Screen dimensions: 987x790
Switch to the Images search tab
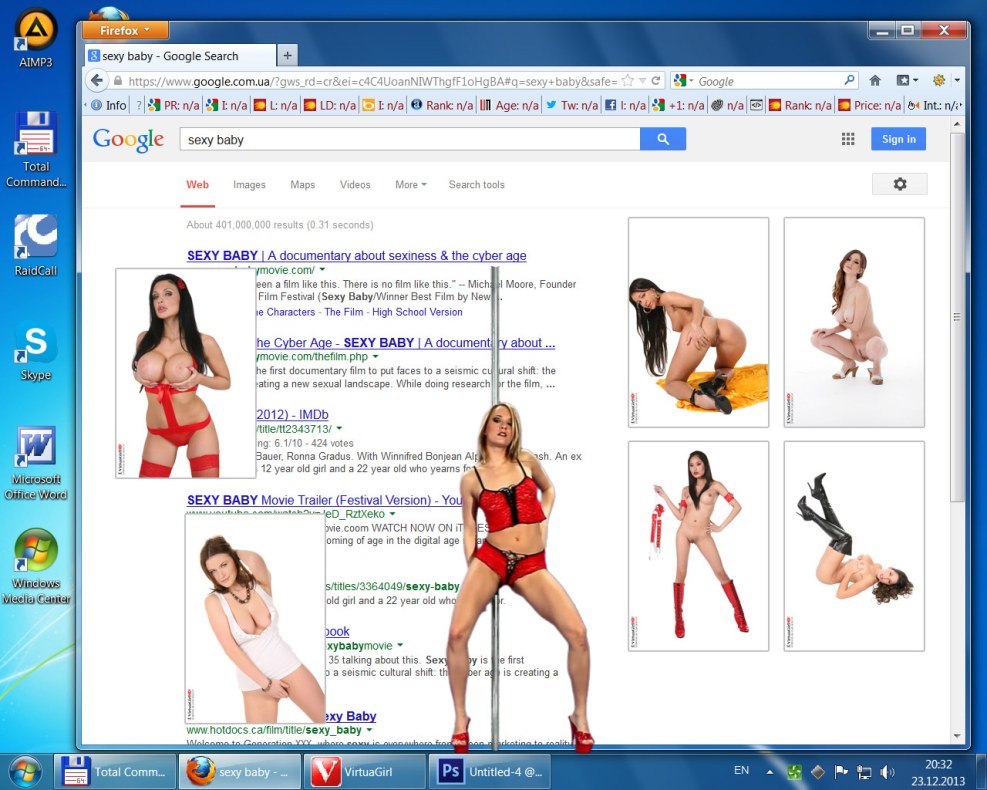click(x=249, y=185)
